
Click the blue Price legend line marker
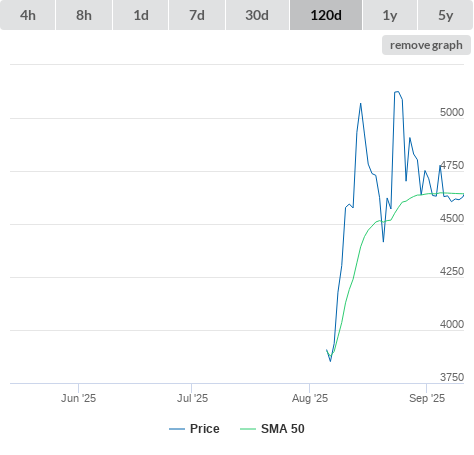click(x=177, y=429)
